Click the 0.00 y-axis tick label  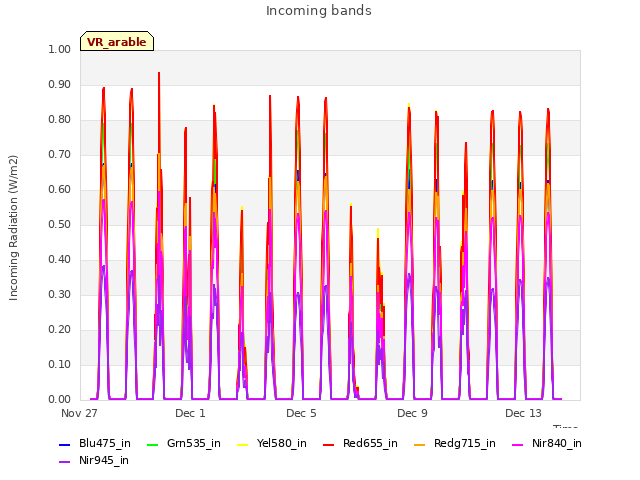60,400
